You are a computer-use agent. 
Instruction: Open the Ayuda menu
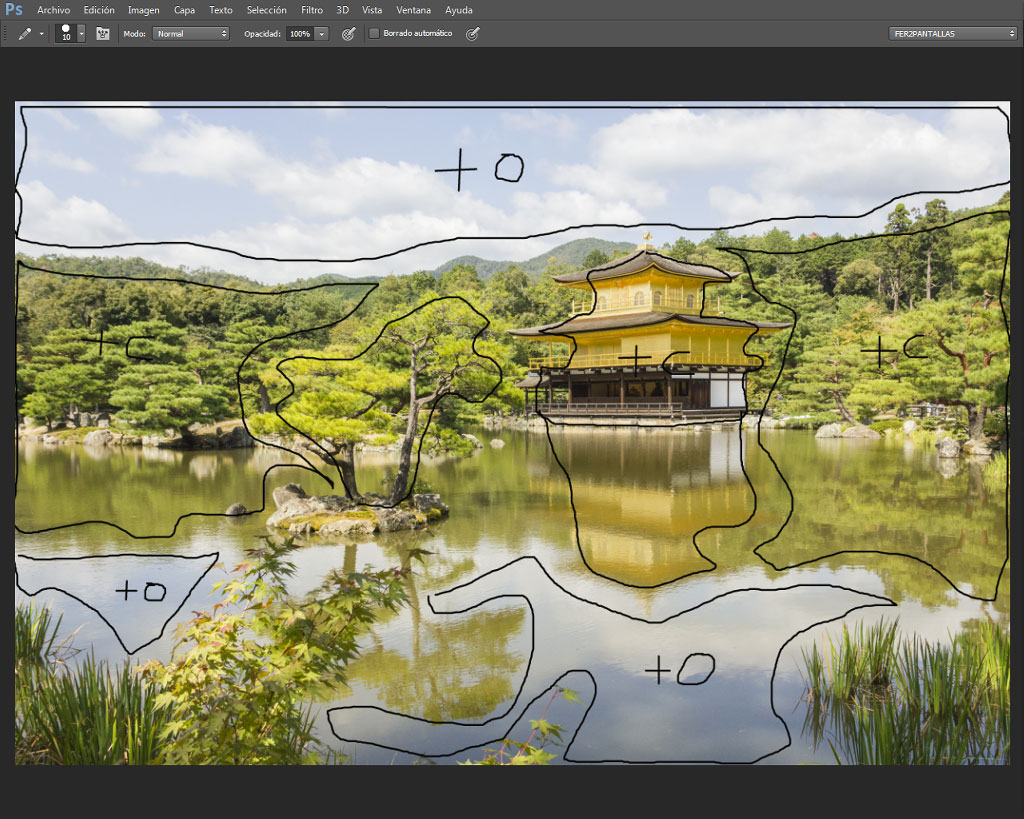coord(458,10)
